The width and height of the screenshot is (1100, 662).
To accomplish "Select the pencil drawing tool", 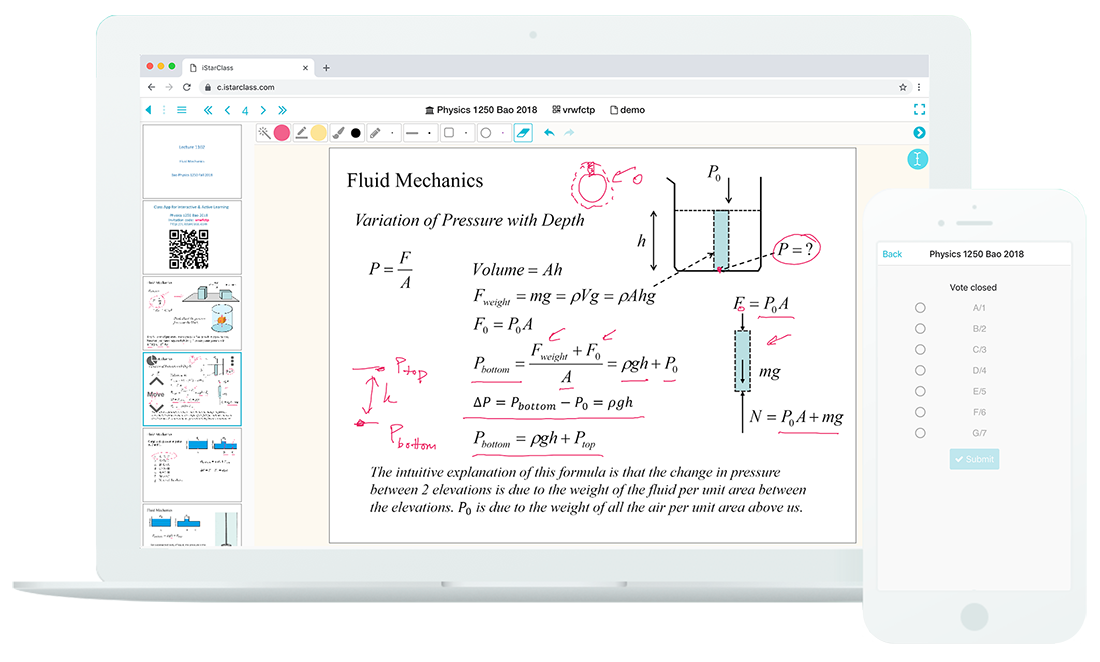I will (x=375, y=133).
